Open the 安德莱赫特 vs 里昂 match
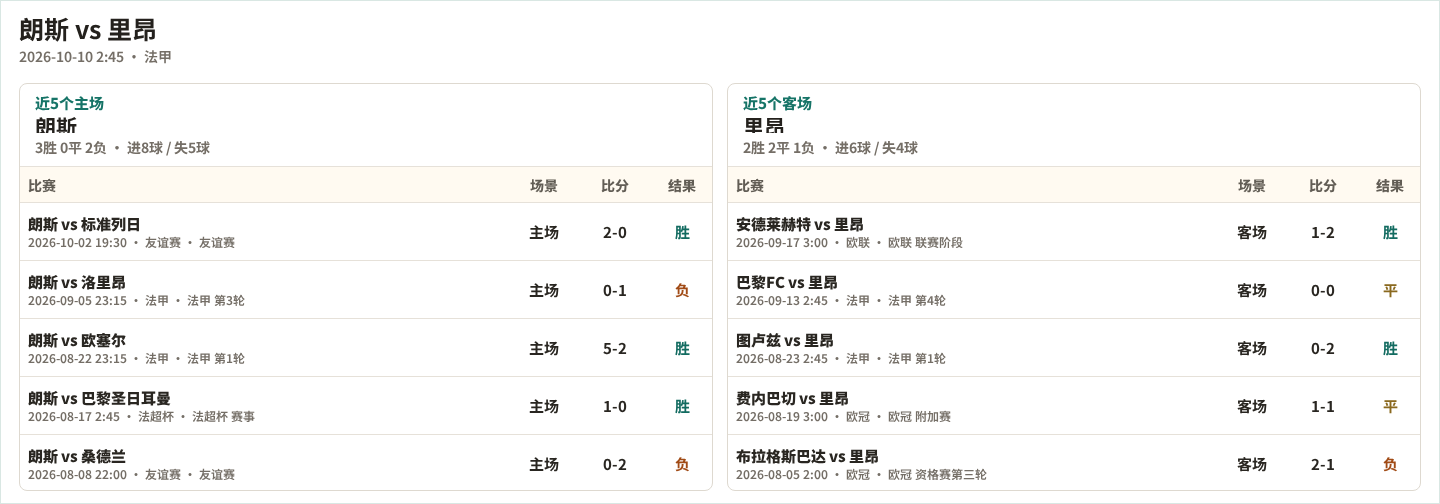Viewport: 1440px width, 504px height. tap(1074, 232)
